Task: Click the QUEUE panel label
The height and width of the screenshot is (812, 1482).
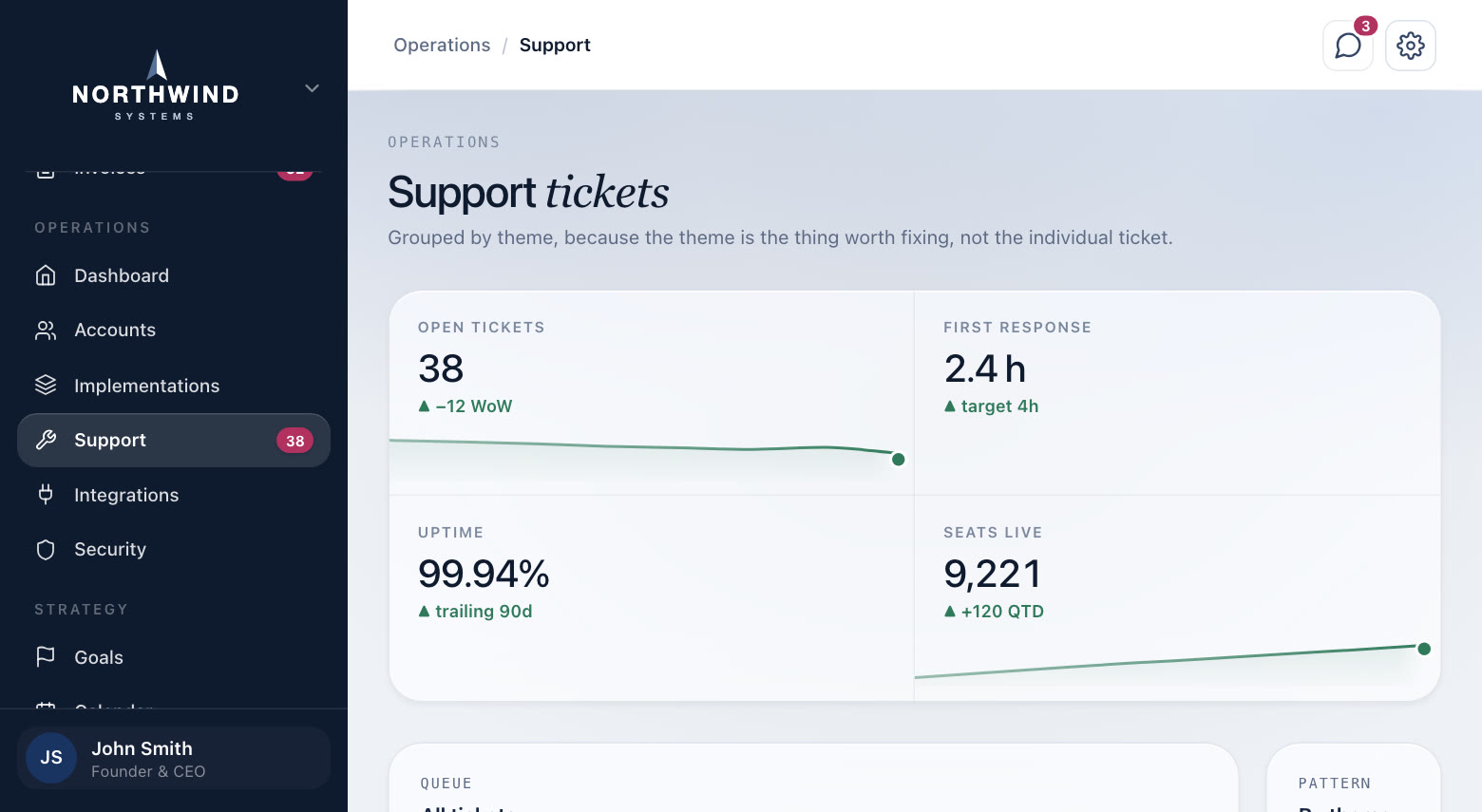Action: 446,784
